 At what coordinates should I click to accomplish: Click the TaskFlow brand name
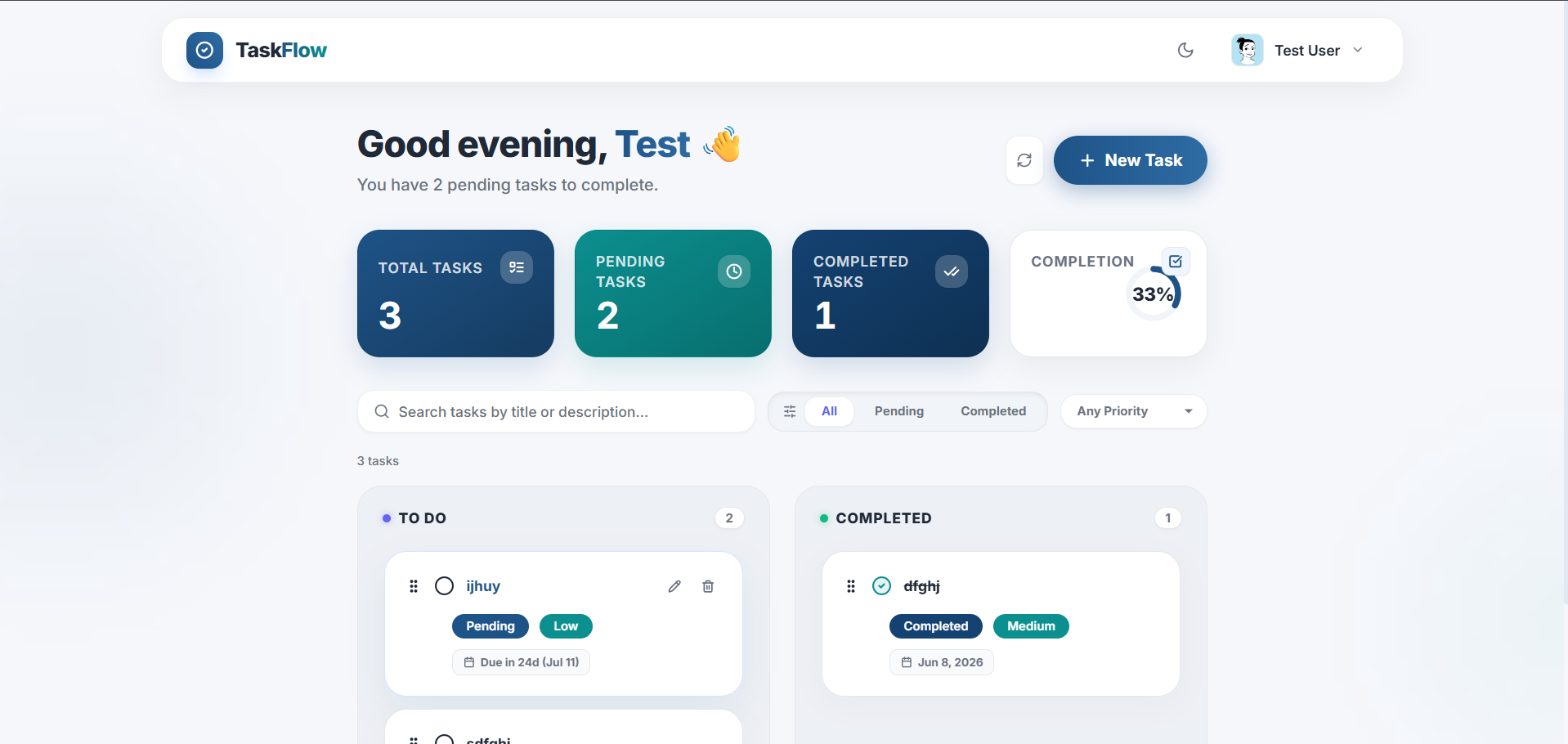pyautogui.click(x=281, y=51)
